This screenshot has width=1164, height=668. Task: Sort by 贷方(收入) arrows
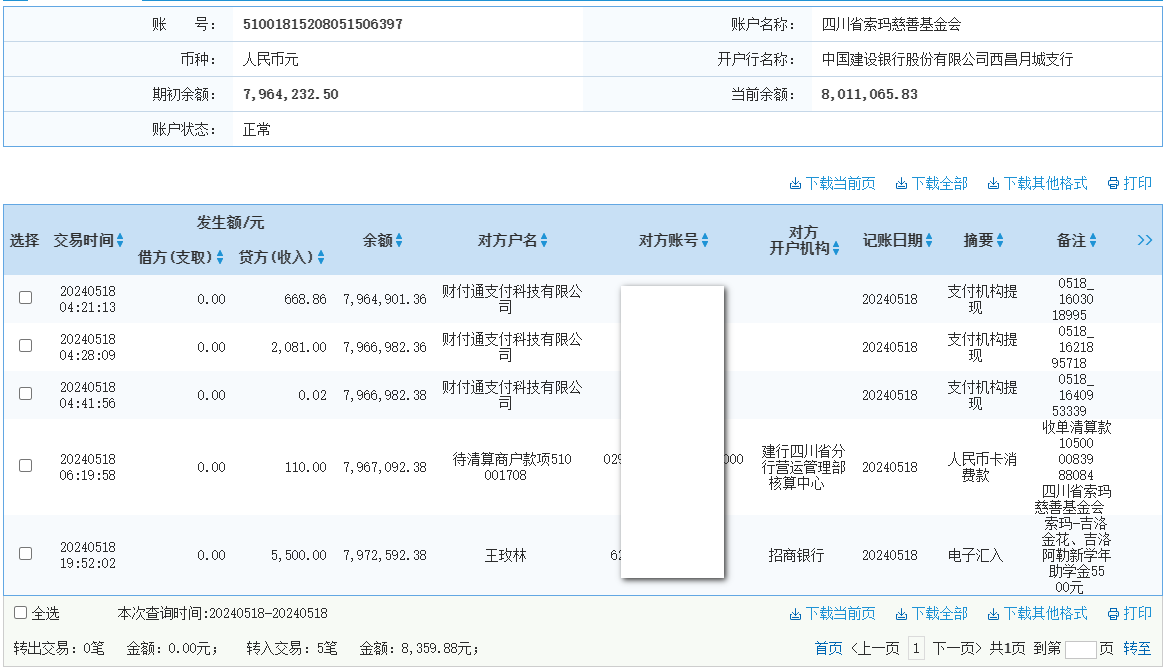coord(321,257)
